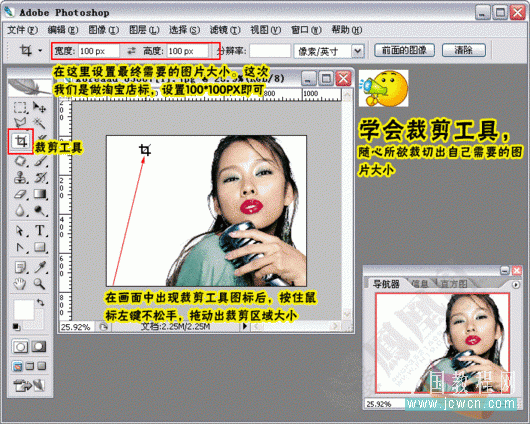This screenshot has height=424, width=530.
Task: Open the 图像 menu
Action: pyautogui.click(x=103, y=30)
